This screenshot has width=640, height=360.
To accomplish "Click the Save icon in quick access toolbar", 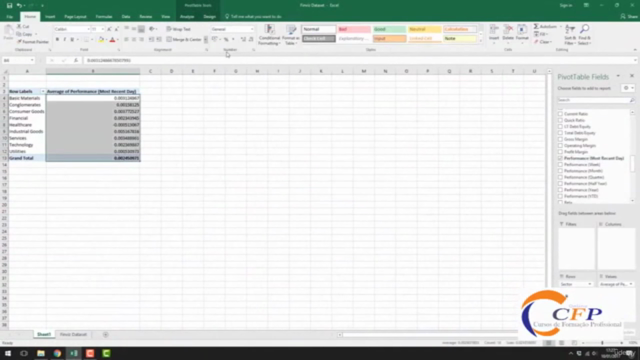I will [x=9, y=5].
